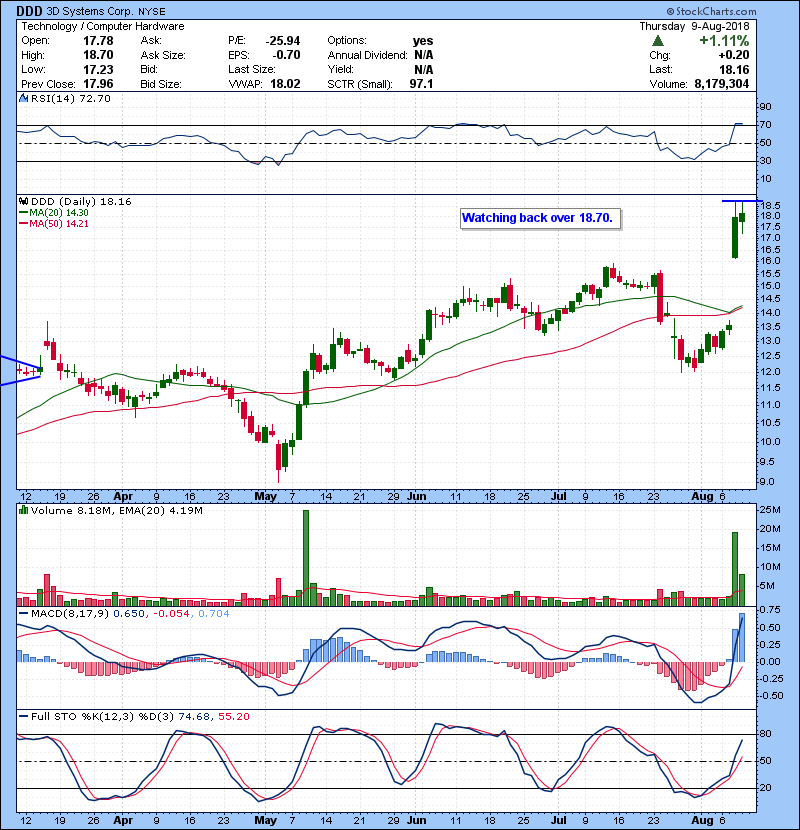Viewport: 800px width, 830px height.
Task: Click the blue 18.70 resistance line
Action: [x=742, y=201]
